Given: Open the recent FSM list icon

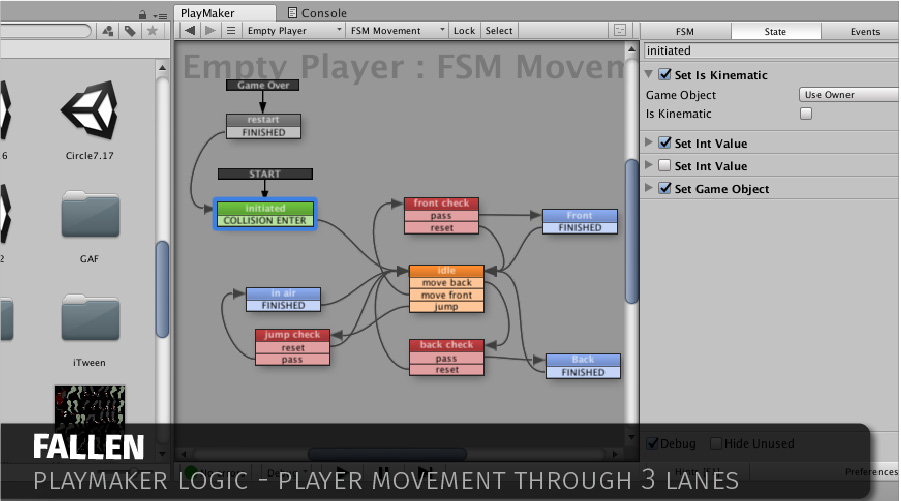Looking at the screenshot, I should pos(231,31).
